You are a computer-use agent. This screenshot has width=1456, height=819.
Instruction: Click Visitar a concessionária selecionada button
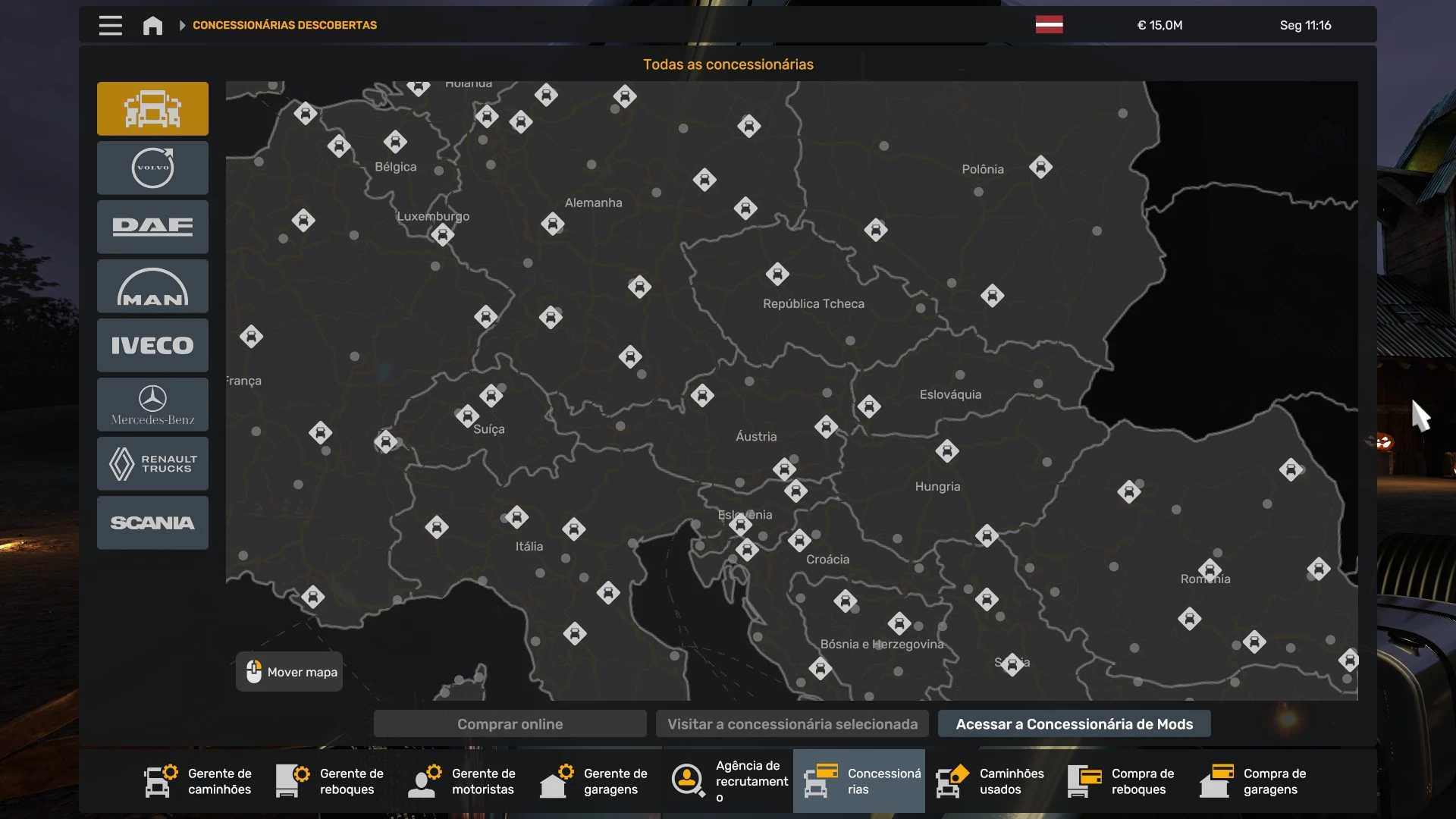pos(792,724)
